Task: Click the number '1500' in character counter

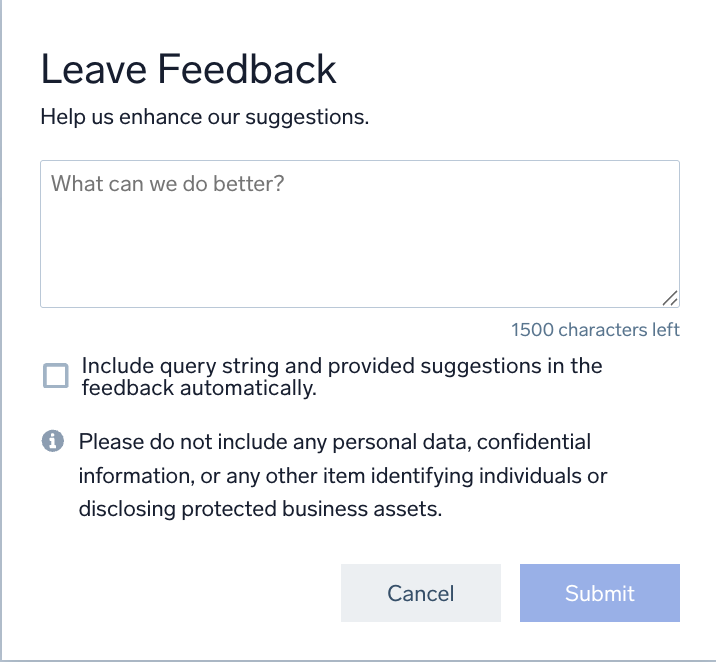Action: [532, 330]
